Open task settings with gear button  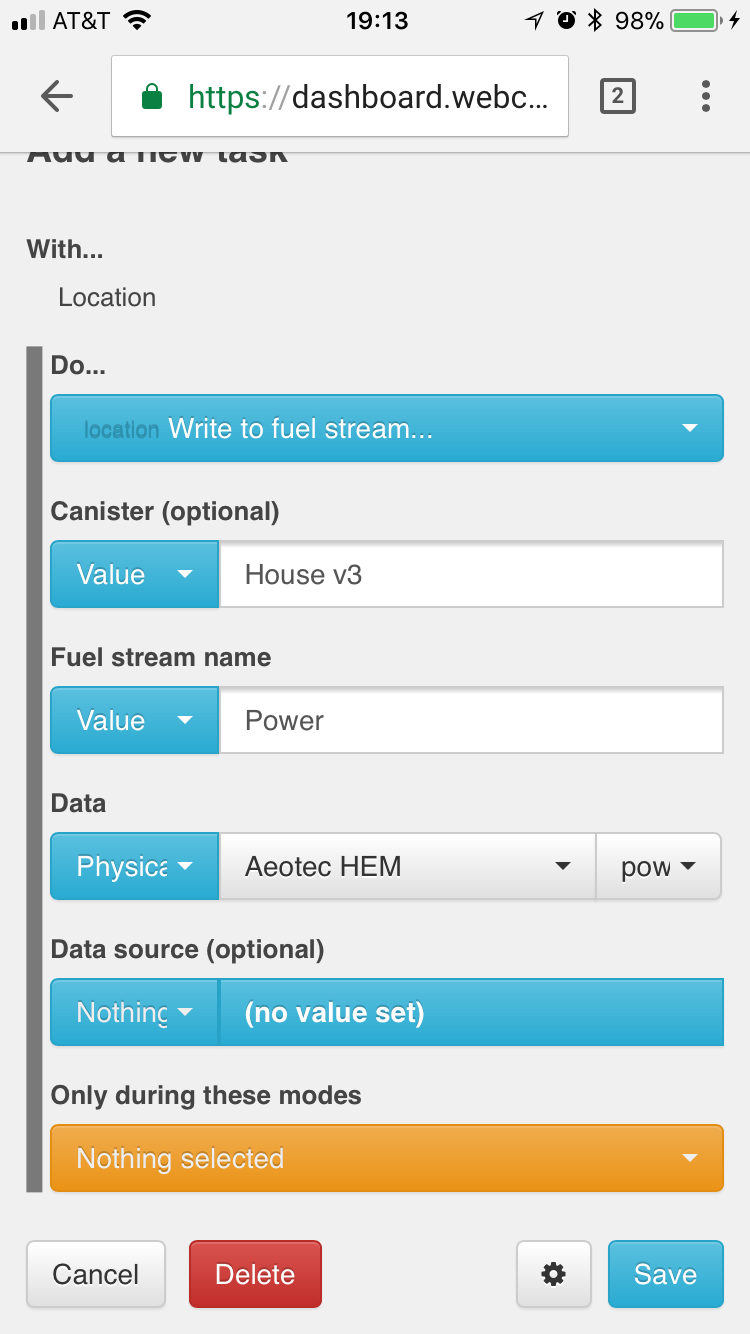pos(553,1274)
